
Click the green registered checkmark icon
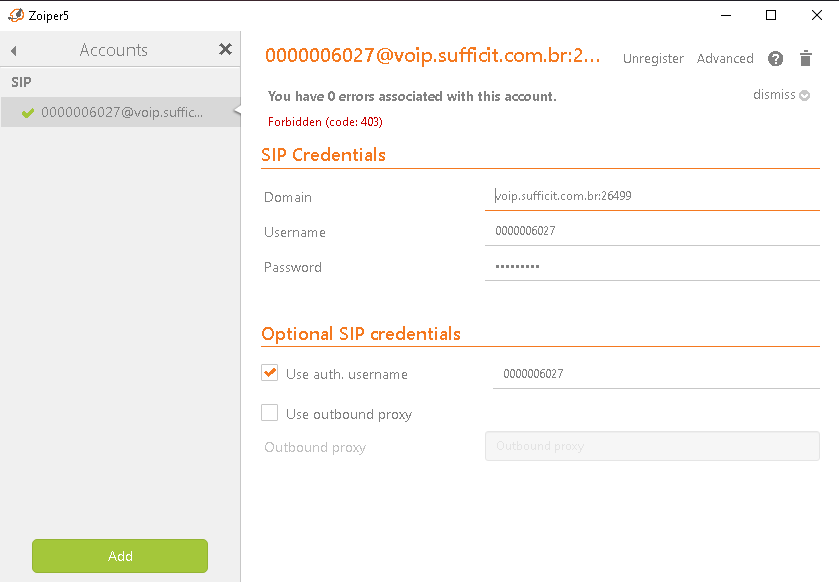(28, 112)
